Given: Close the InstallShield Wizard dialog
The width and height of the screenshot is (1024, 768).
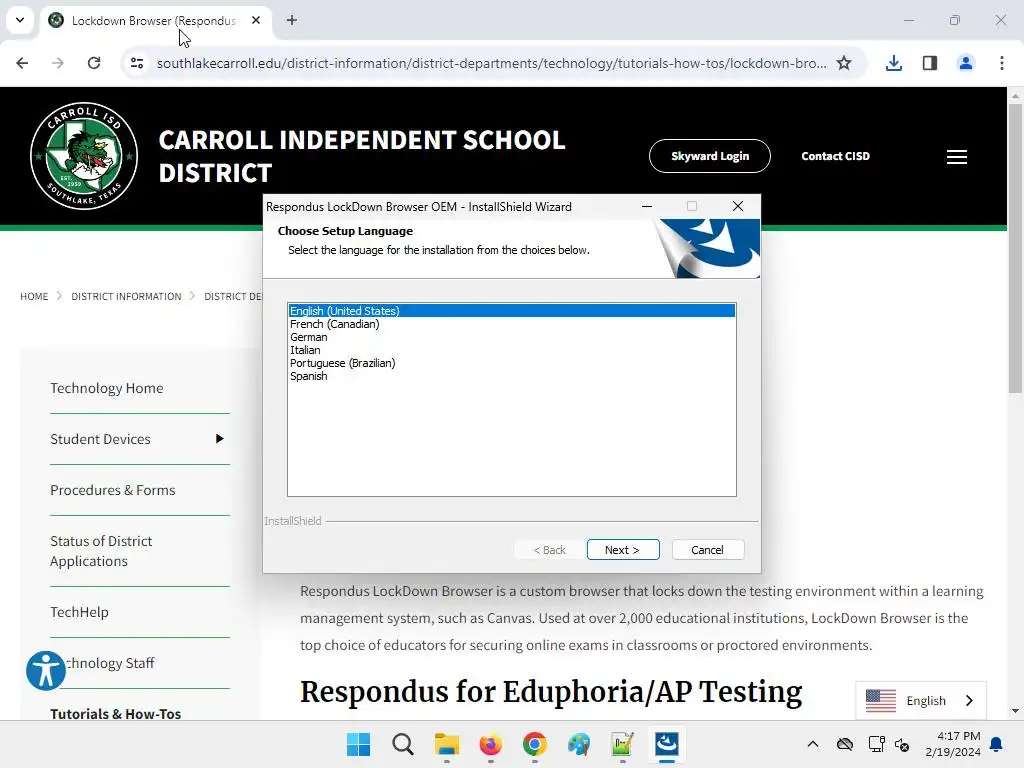Looking at the screenshot, I should 738,206.
